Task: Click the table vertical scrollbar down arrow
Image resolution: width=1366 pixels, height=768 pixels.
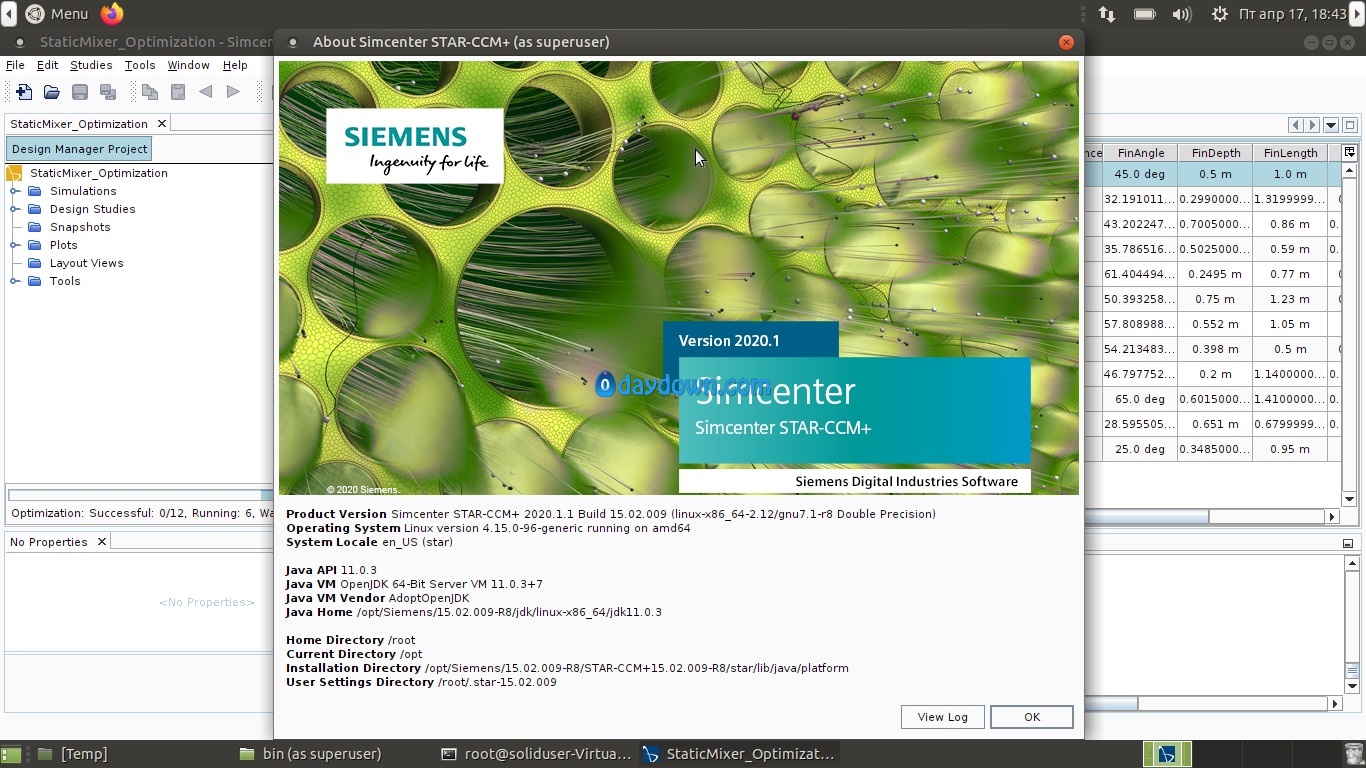Action: click(1349, 499)
